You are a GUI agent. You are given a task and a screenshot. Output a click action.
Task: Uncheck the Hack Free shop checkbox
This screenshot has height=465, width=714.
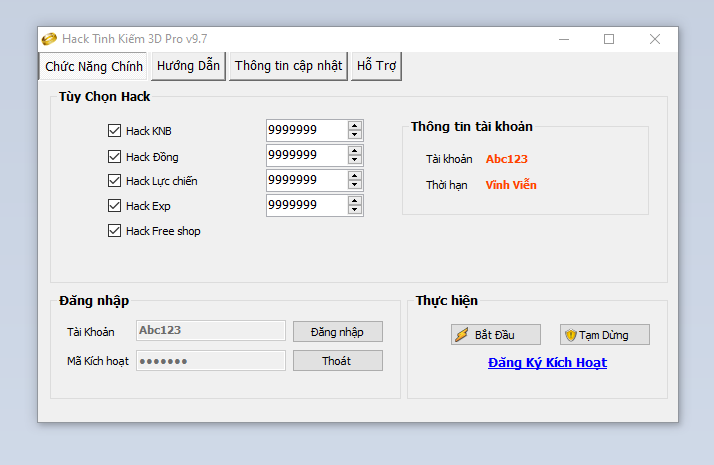pos(114,231)
